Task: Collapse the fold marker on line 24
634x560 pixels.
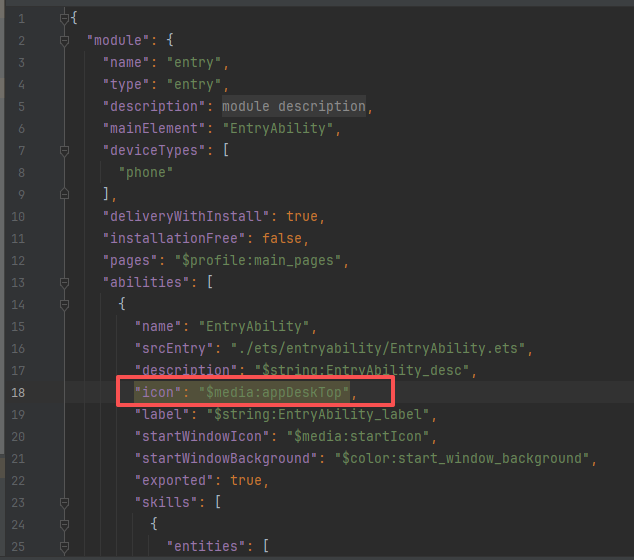Action: pyautogui.click(x=64, y=524)
